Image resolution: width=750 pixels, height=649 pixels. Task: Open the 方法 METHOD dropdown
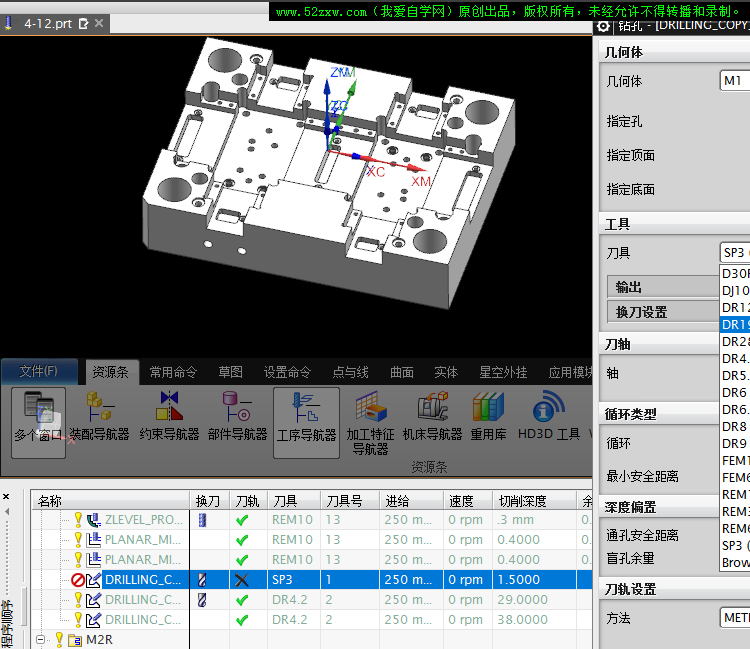tap(734, 618)
